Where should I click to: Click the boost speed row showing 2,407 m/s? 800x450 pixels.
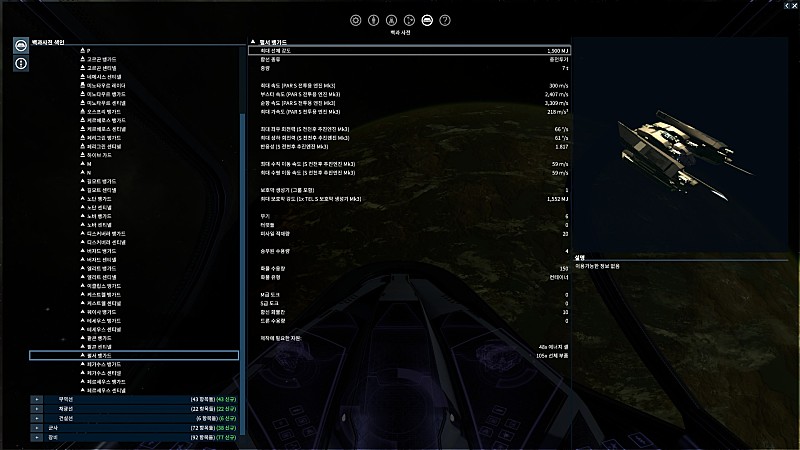click(x=414, y=94)
